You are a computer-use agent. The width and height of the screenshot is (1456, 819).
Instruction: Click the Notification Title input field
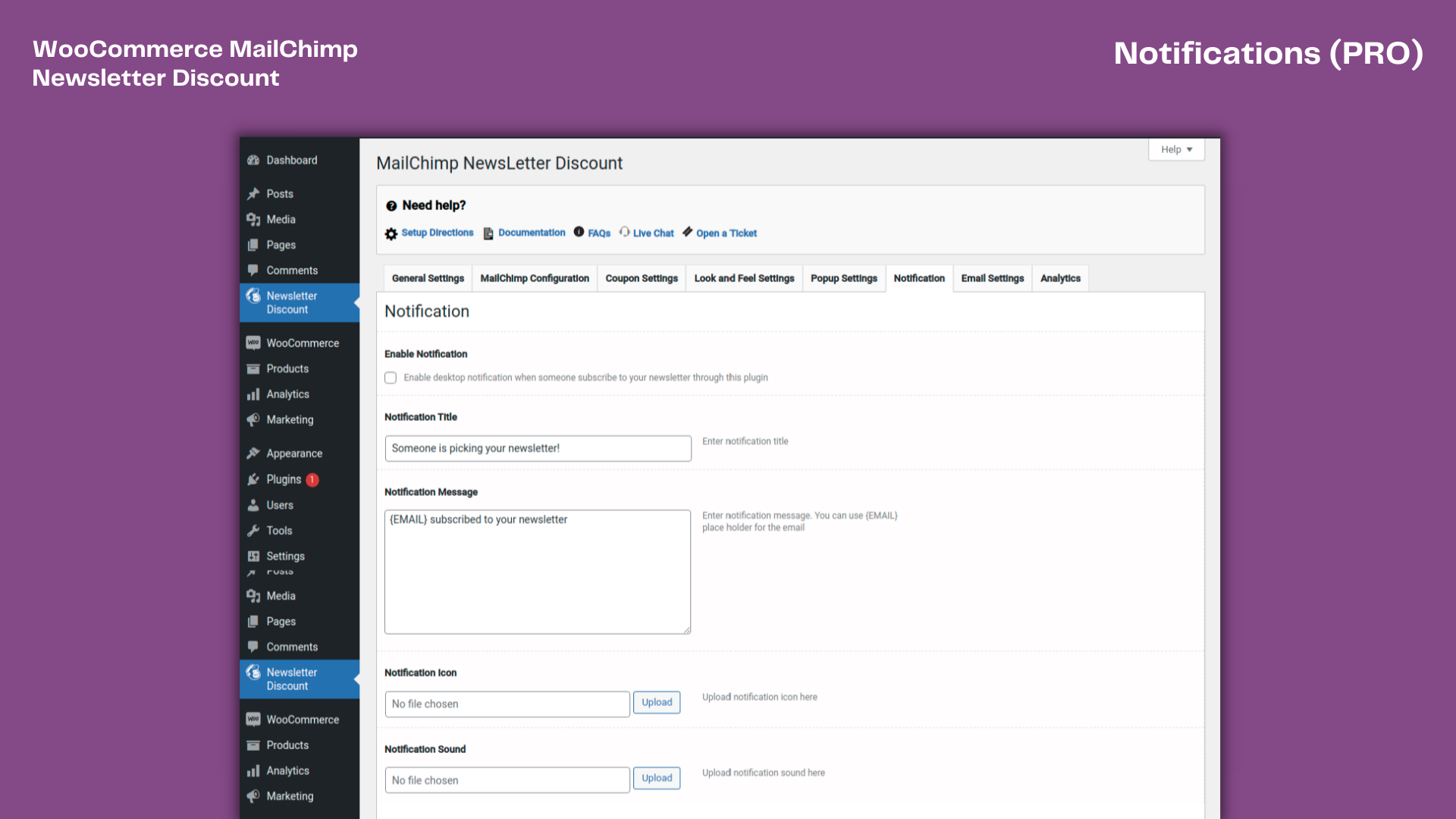pyautogui.click(x=538, y=448)
